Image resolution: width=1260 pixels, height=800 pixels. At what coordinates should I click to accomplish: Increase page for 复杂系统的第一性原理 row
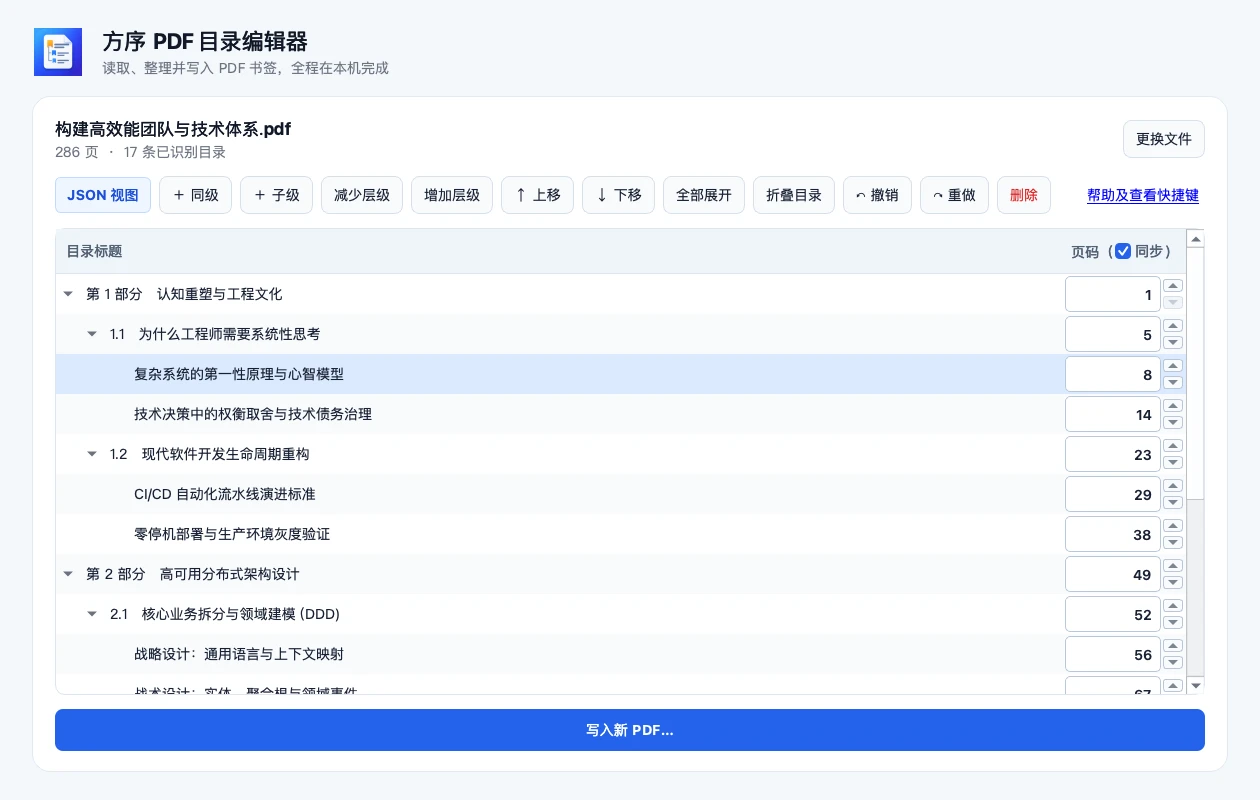pos(1174,366)
